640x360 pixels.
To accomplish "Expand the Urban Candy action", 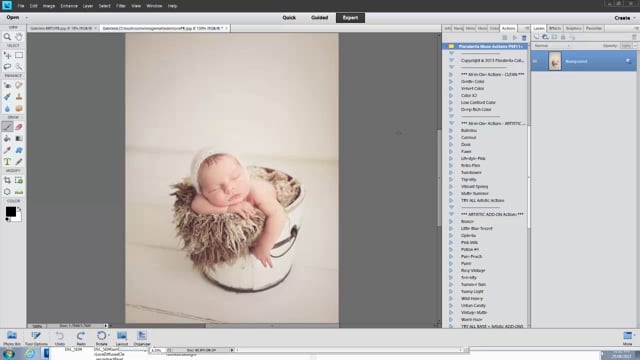I will pyautogui.click(x=451, y=305).
